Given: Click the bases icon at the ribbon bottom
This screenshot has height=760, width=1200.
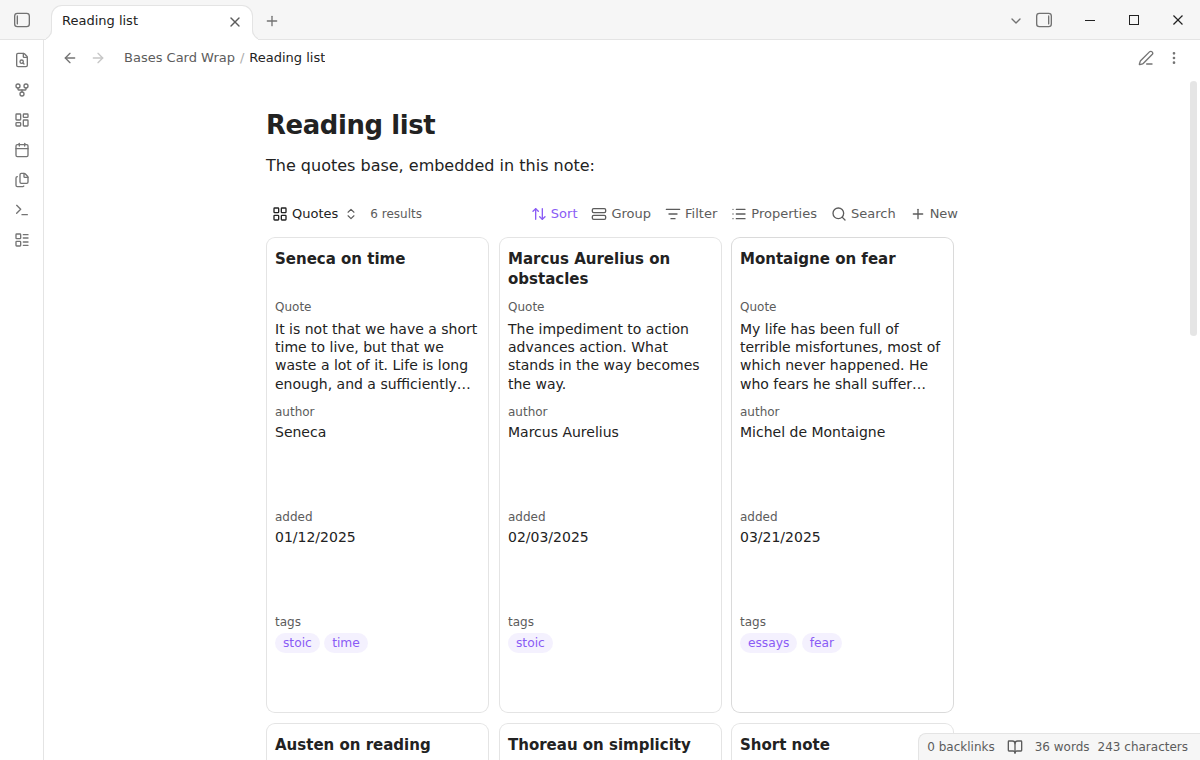Looking at the screenshot, I should 22,240.
